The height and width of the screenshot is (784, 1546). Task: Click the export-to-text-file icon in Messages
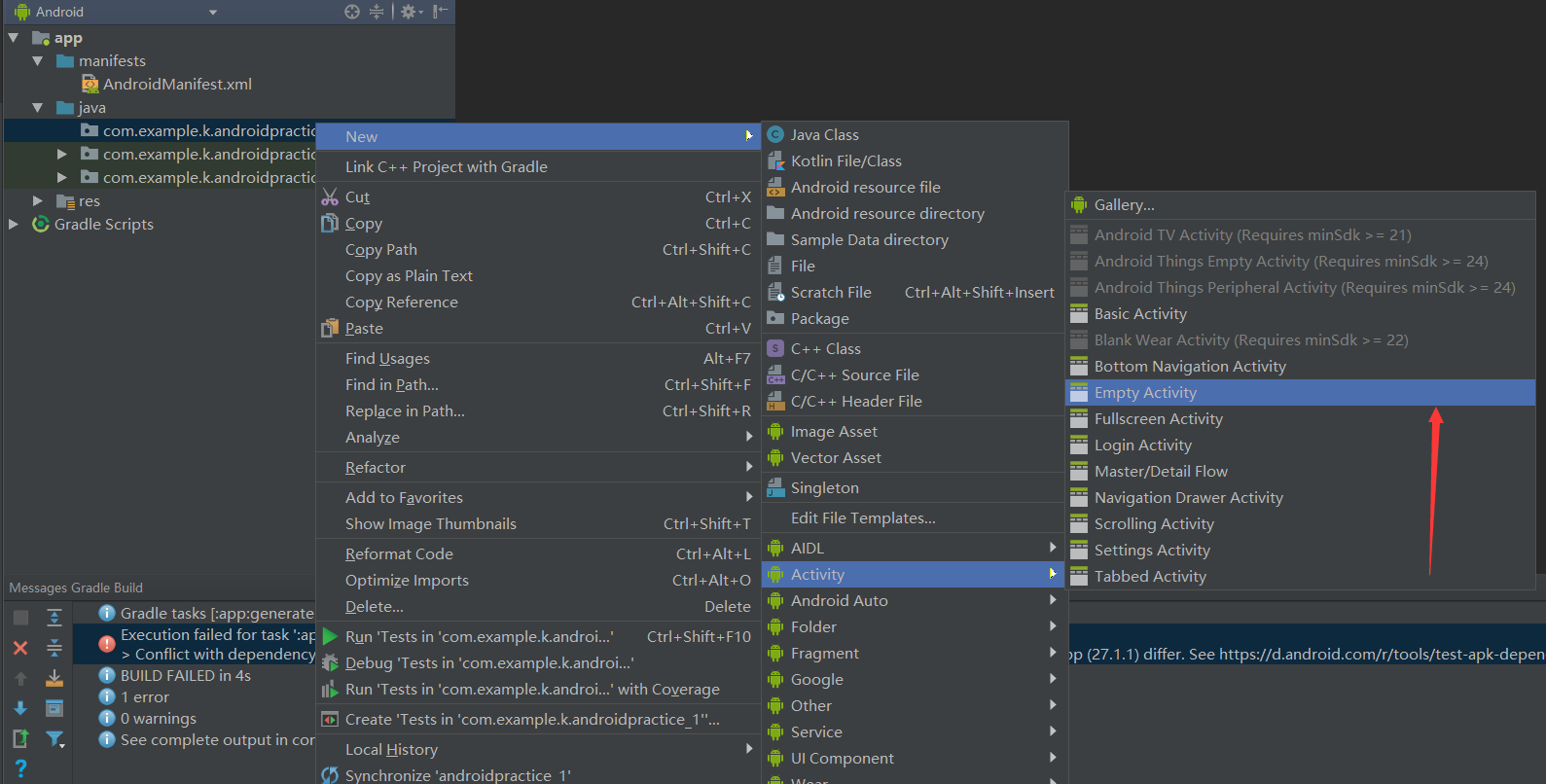click(x=20, y=739)
